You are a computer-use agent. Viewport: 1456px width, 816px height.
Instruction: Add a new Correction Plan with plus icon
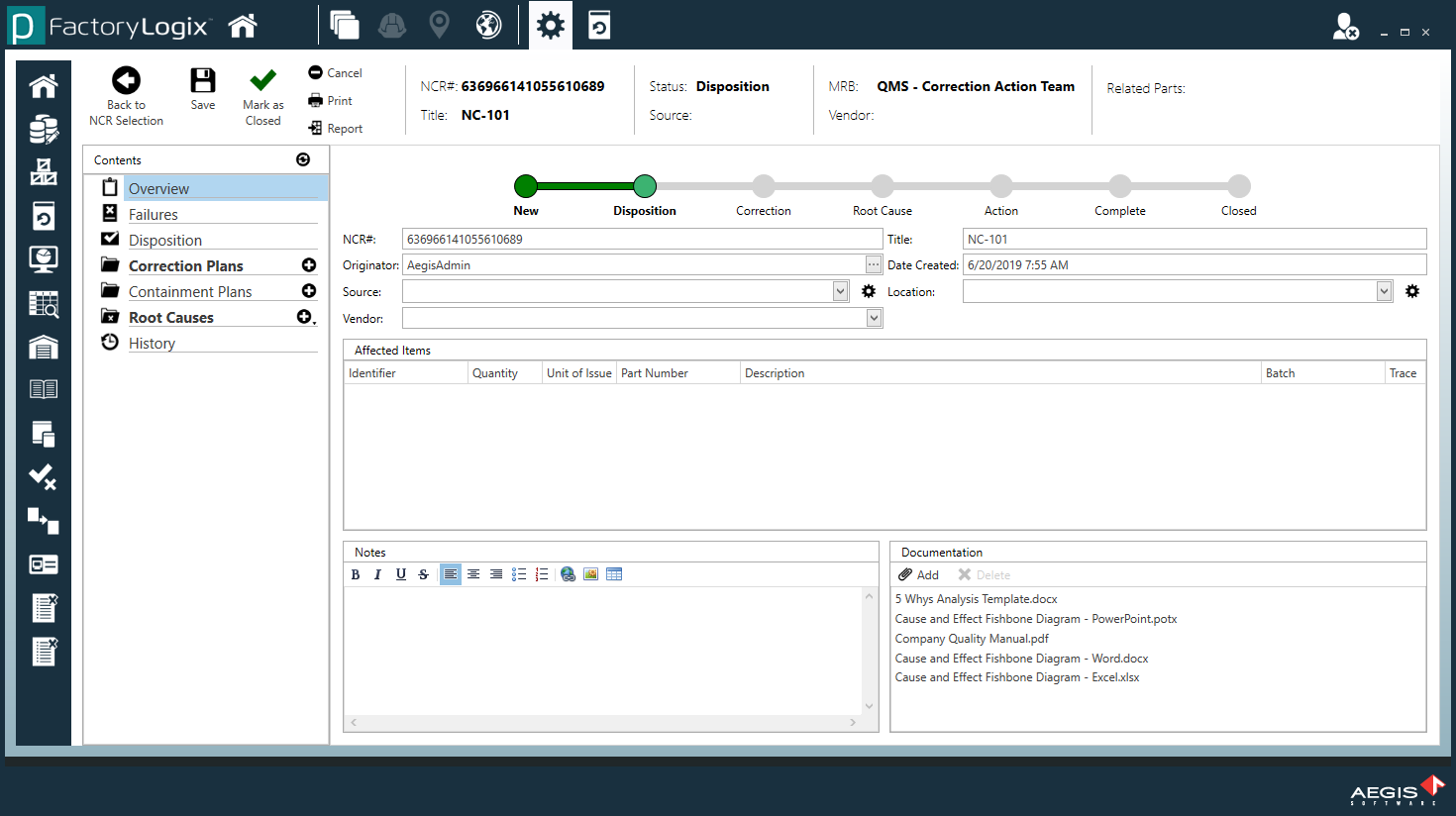tap(309, 265)
